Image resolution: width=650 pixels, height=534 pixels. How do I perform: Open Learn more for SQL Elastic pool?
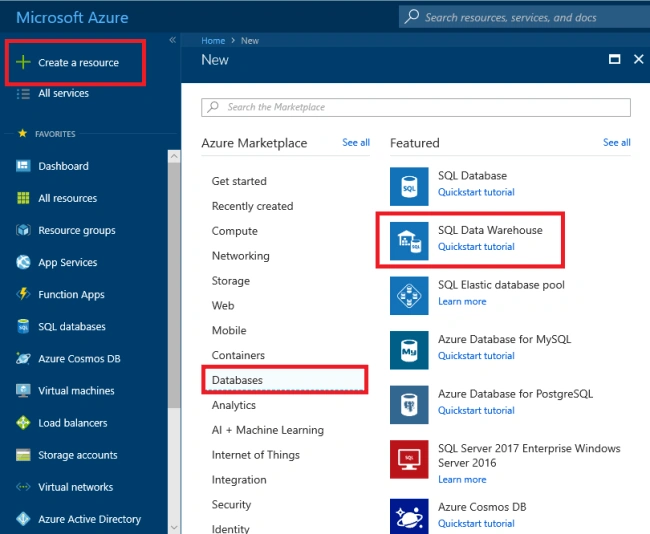click(462, 301)
